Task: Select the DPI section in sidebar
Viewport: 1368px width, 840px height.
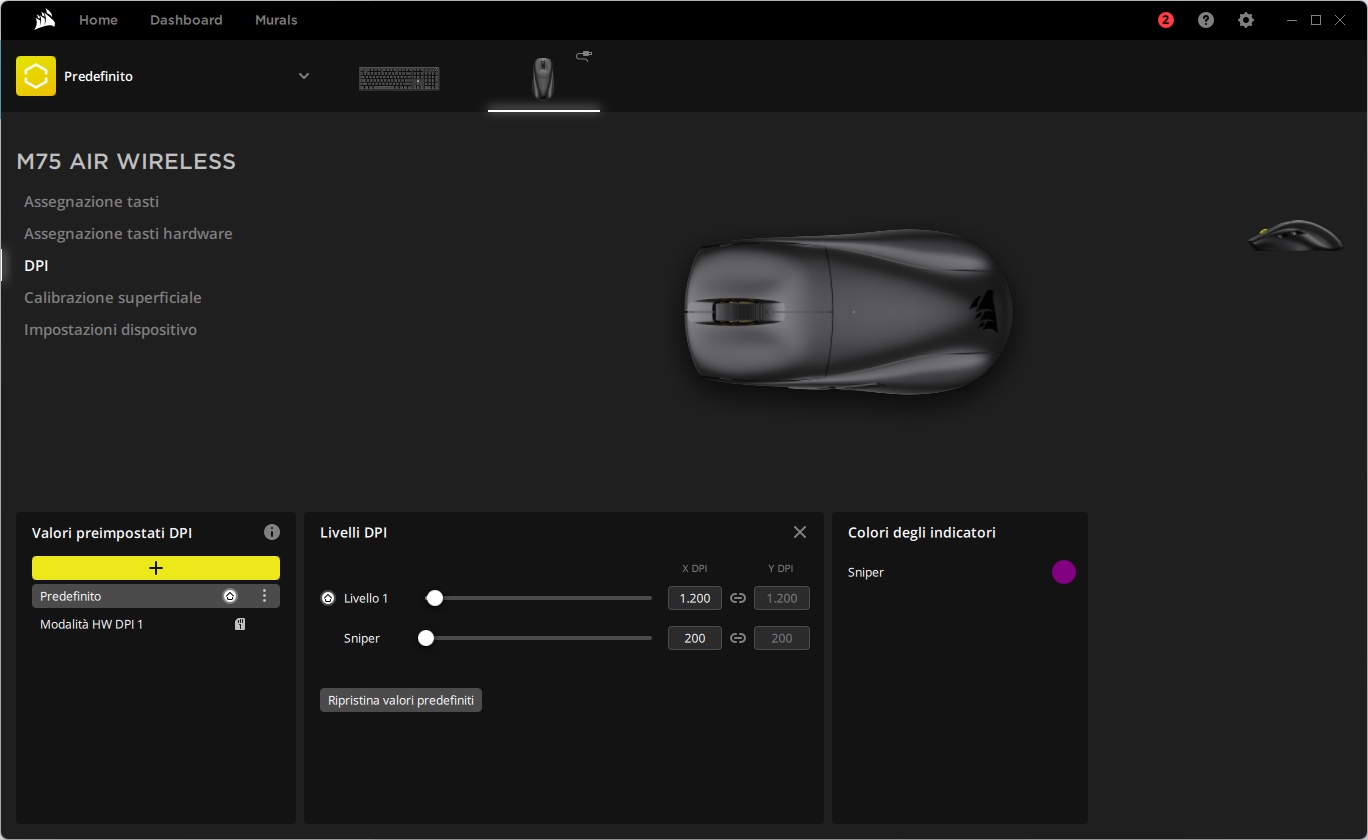Action: [36, 266]
